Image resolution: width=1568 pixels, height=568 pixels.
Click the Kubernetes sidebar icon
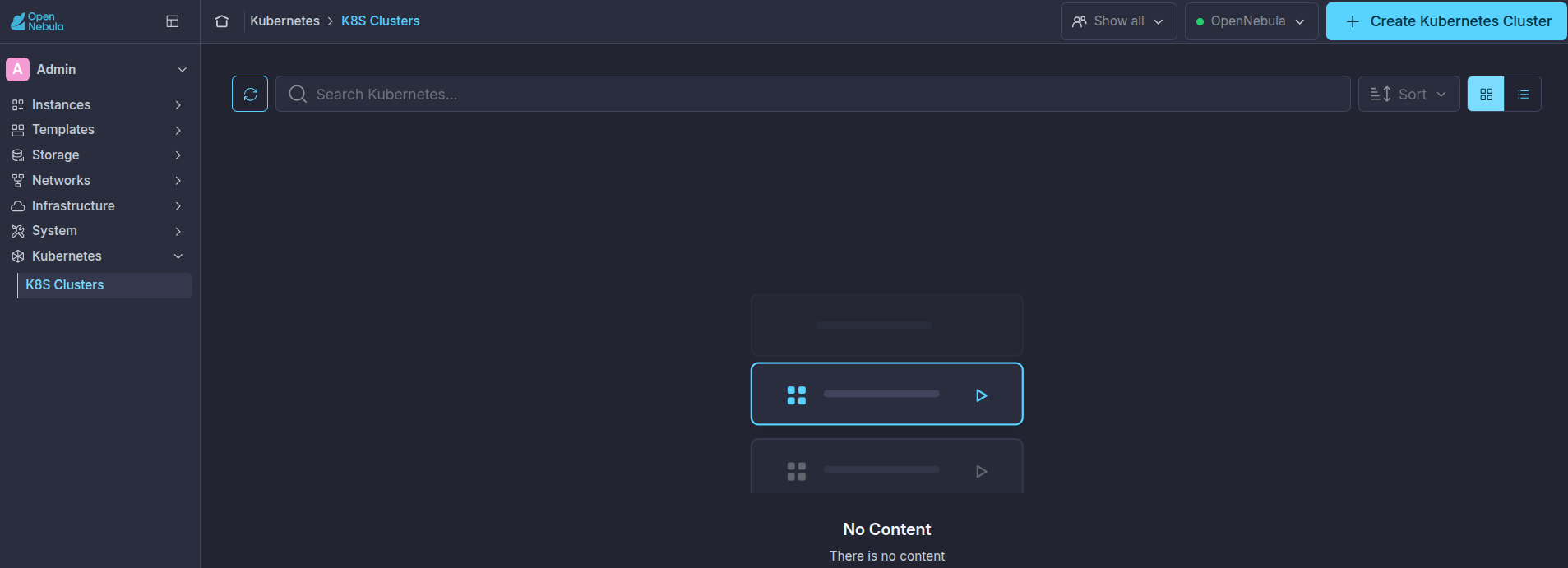(18, 256)
